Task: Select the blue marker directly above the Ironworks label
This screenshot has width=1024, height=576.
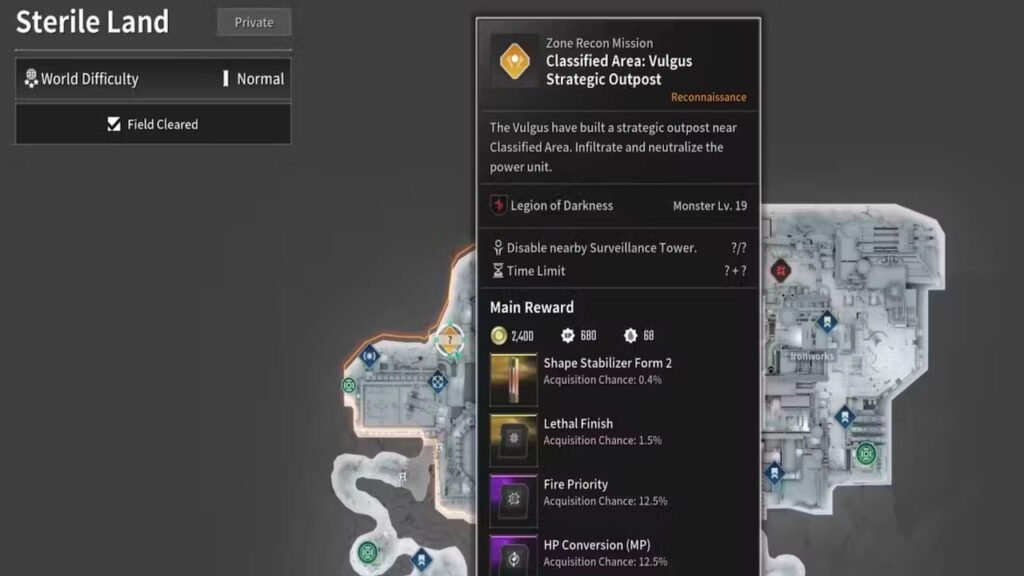Action: click(x=826, y=322)
